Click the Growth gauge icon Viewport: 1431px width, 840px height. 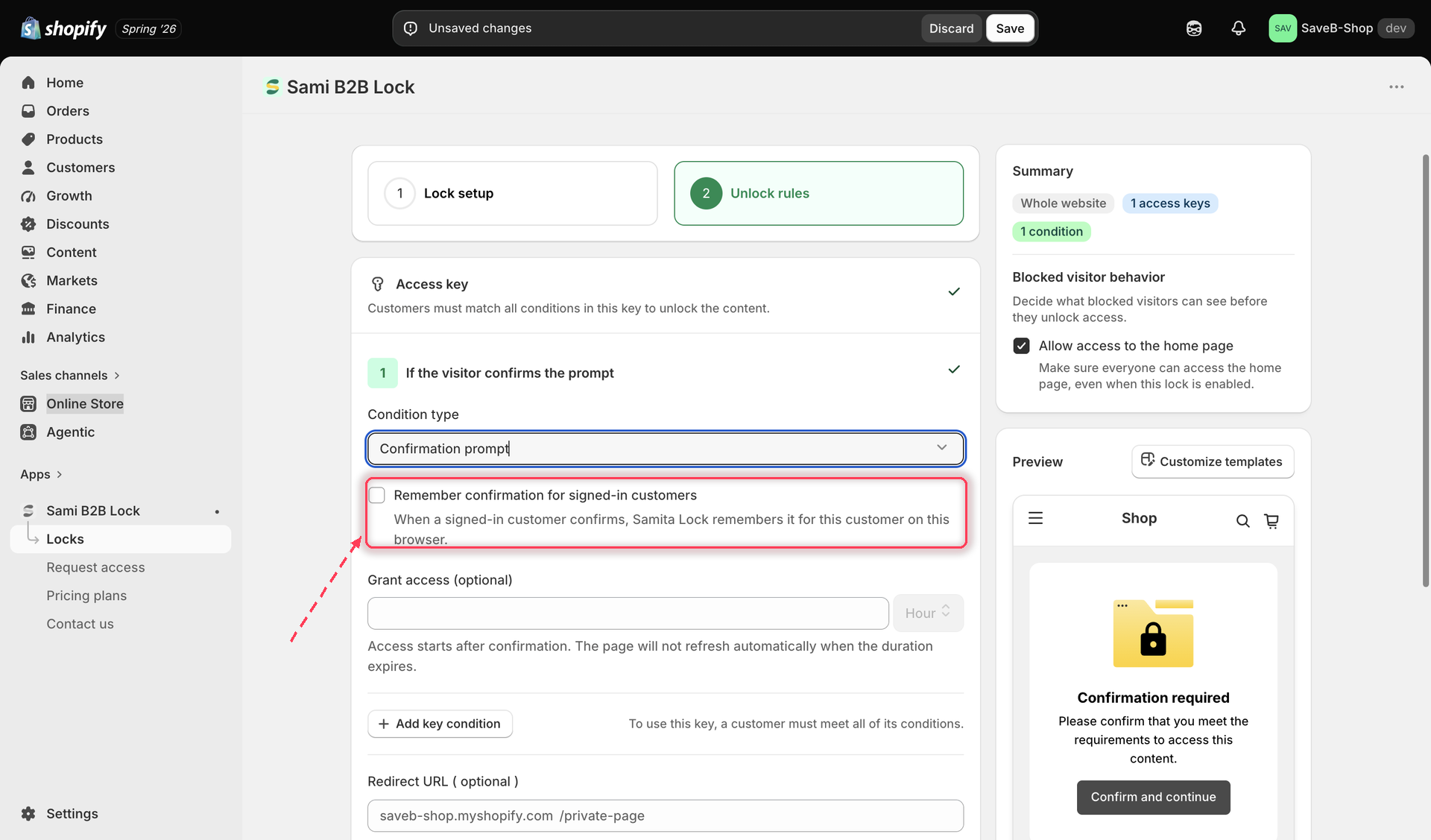point(28,196)
